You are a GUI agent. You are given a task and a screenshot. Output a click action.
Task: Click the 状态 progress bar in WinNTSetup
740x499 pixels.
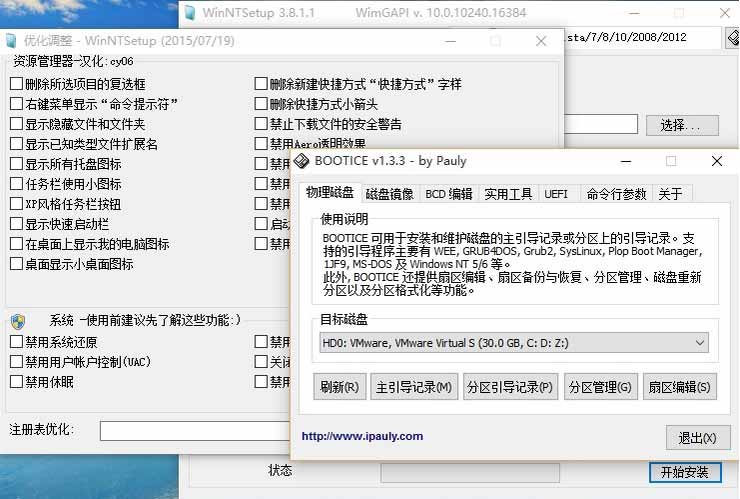(x=470, y=473)
